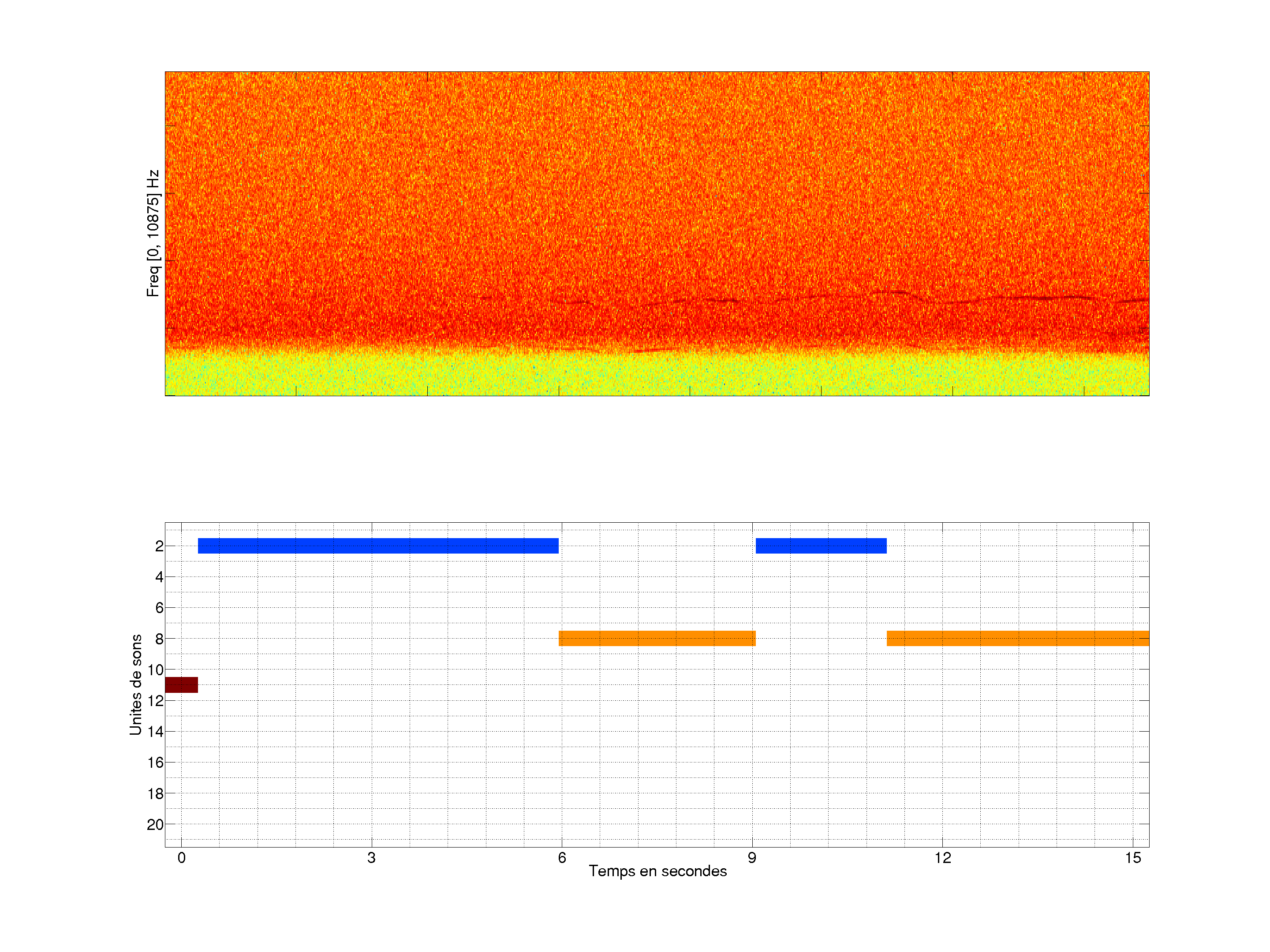Click x-axis tick label 6
This screenshot has width=1270, height=952.
click(561, 858)
